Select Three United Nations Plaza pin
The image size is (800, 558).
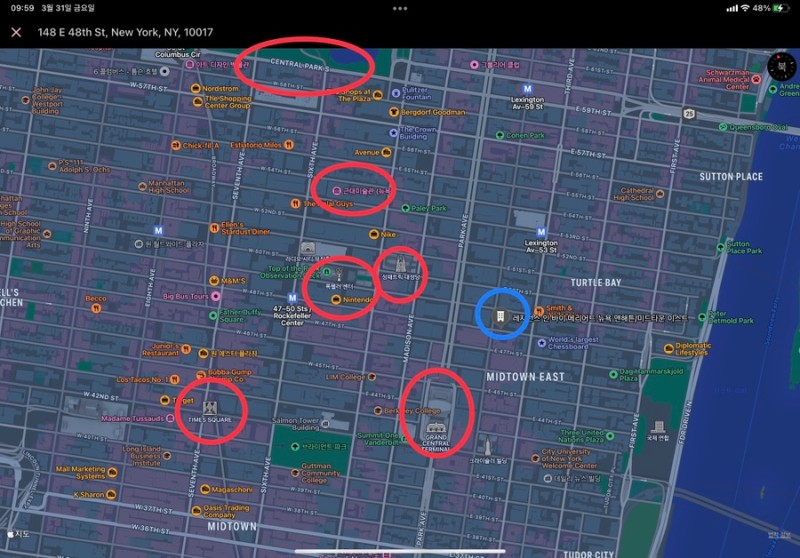[x=610, y=436]
